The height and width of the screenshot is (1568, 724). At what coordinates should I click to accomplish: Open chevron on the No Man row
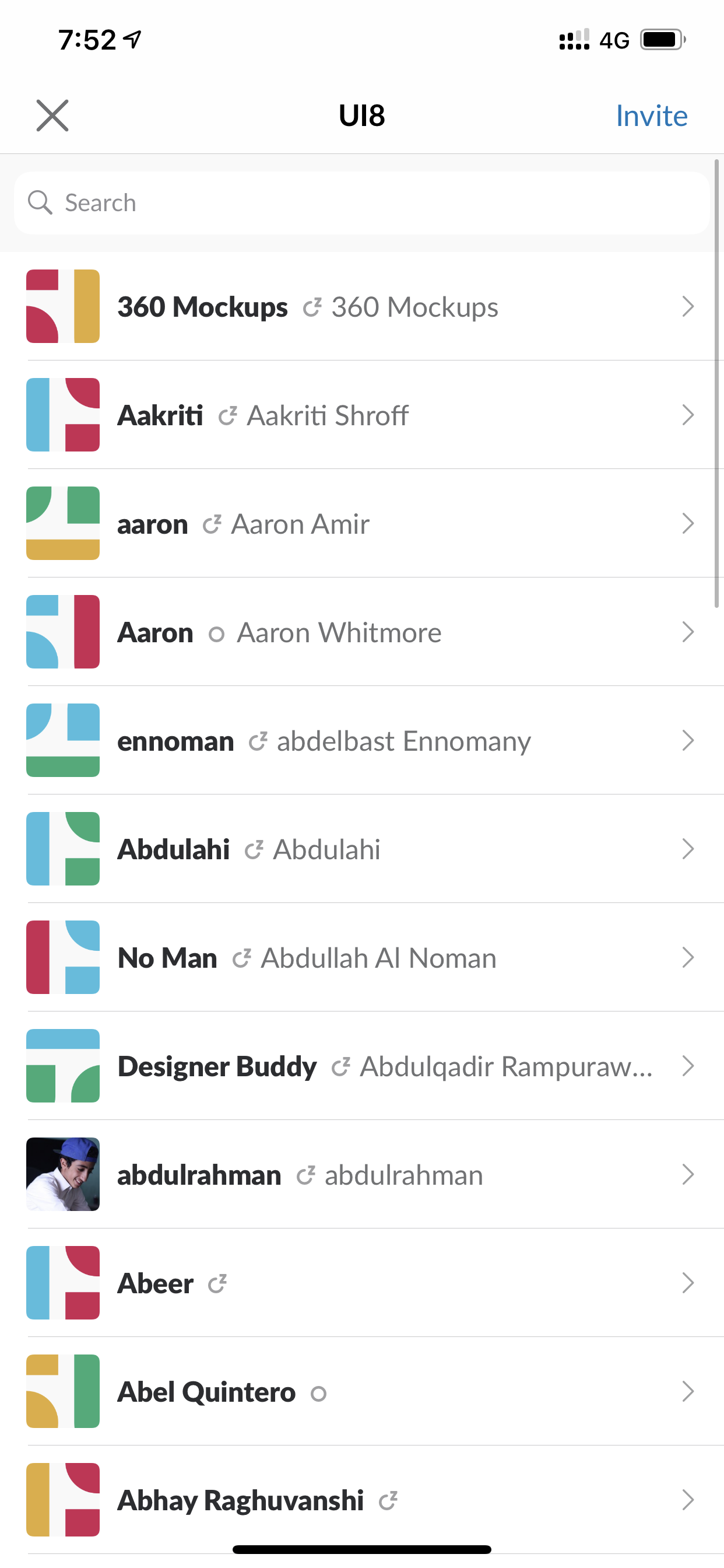pyautogui.click(x=688, y=957)
